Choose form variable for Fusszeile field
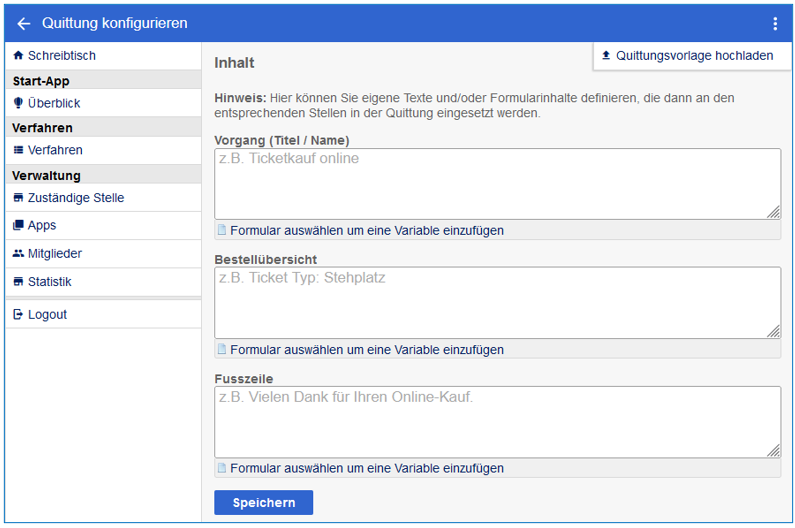Screen dimensions: 795x528 coord(366,468)
